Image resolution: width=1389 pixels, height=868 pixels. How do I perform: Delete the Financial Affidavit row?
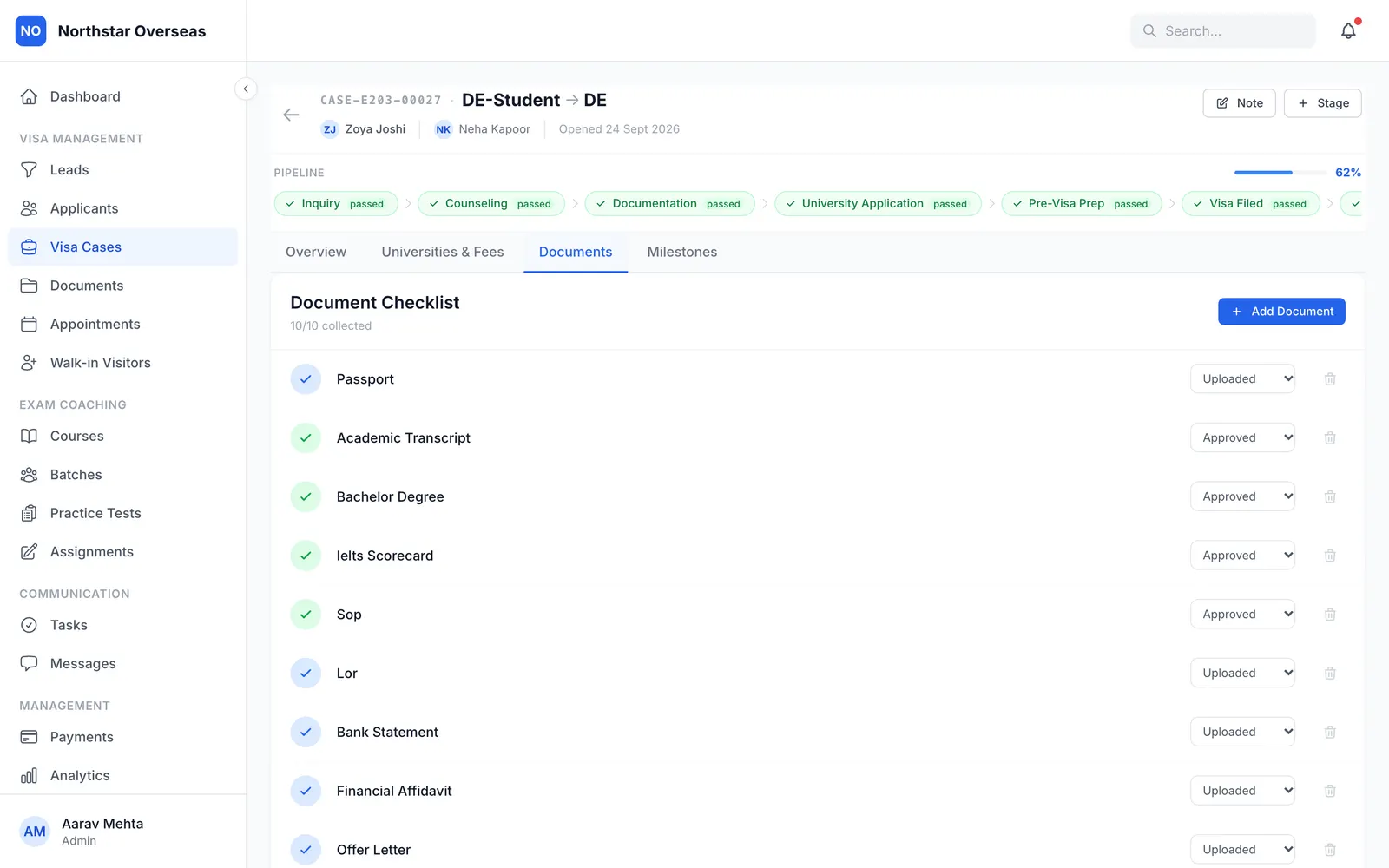pos(1330,791)
